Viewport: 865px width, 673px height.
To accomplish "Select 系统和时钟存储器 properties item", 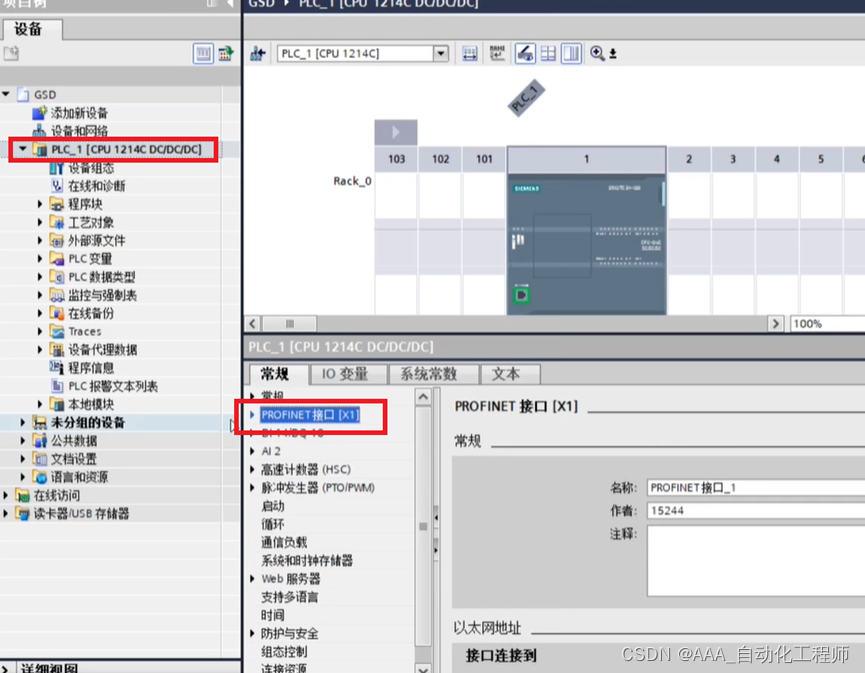I will (307, 560).
